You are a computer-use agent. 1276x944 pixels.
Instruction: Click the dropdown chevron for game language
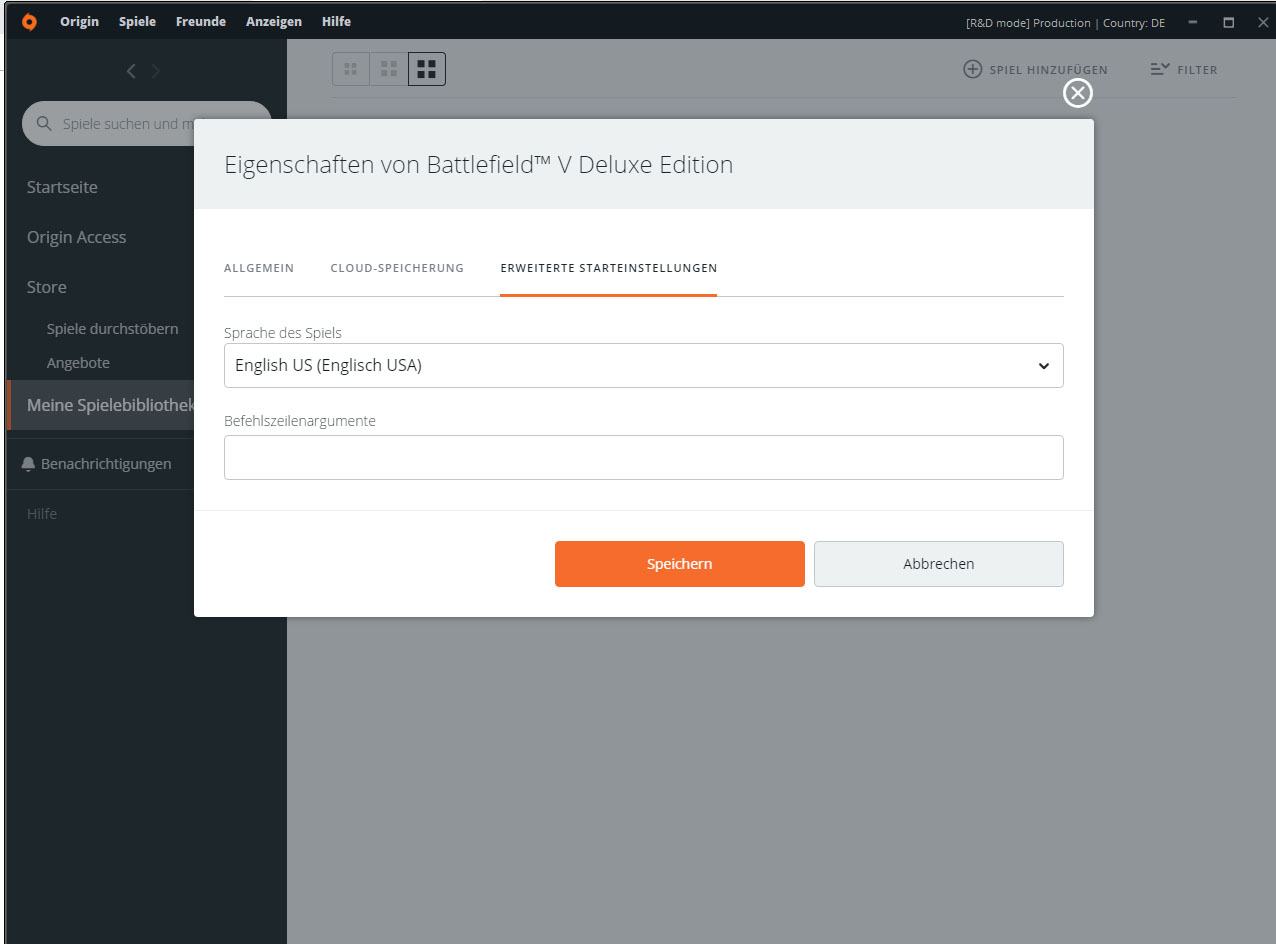pyautogui.click(x=1044, y=366)
